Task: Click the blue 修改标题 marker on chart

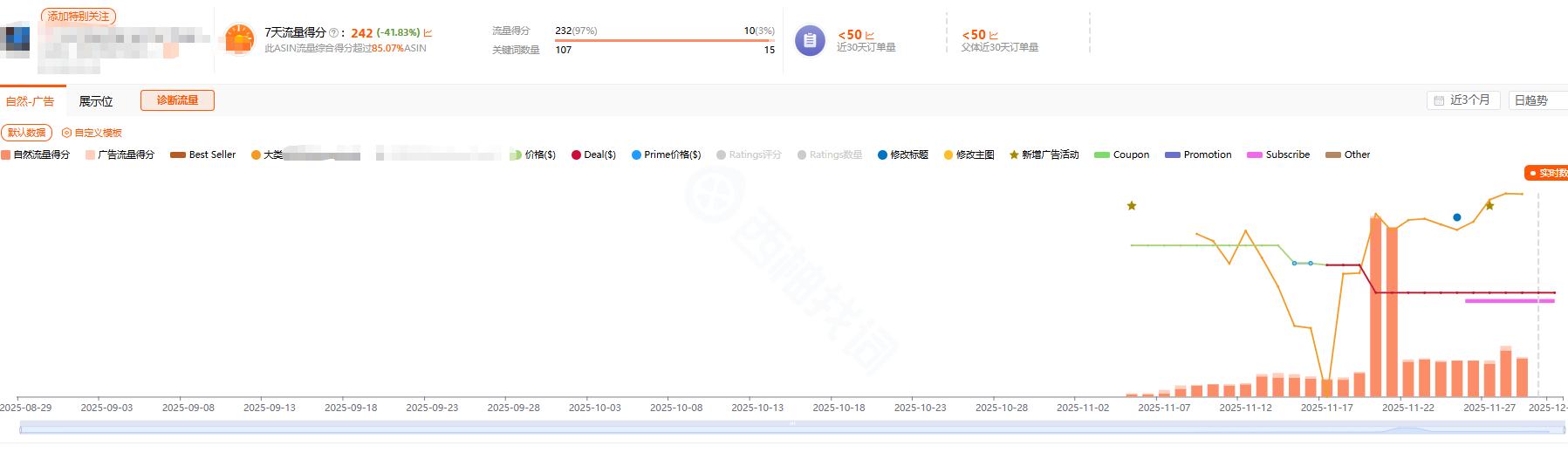Action: [1456, 217]
